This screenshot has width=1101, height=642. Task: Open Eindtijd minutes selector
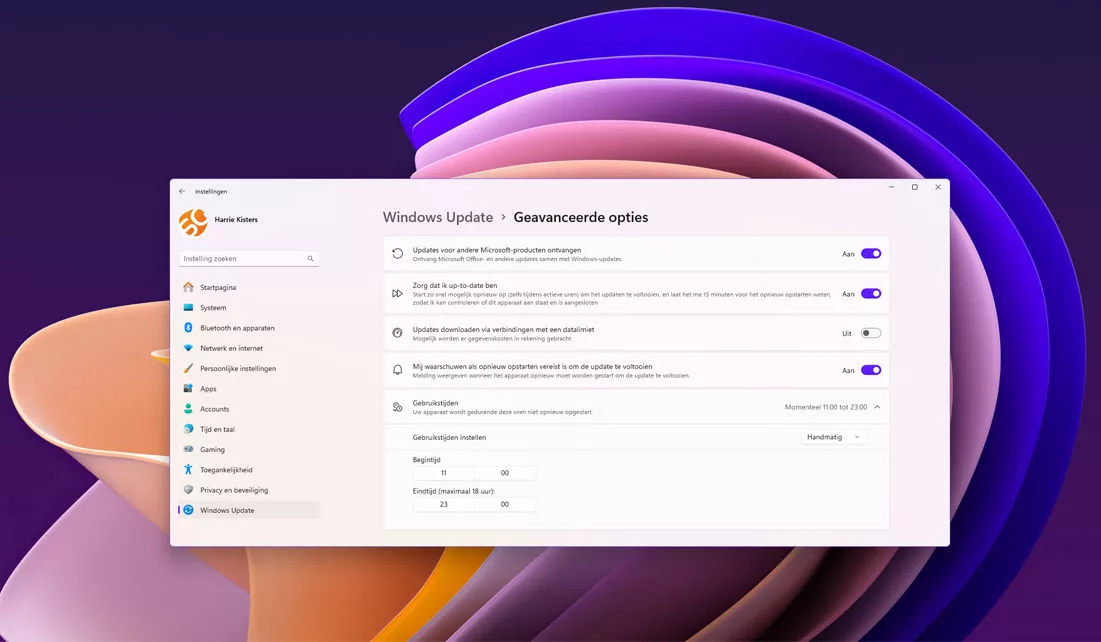click(x=504, y=504)
